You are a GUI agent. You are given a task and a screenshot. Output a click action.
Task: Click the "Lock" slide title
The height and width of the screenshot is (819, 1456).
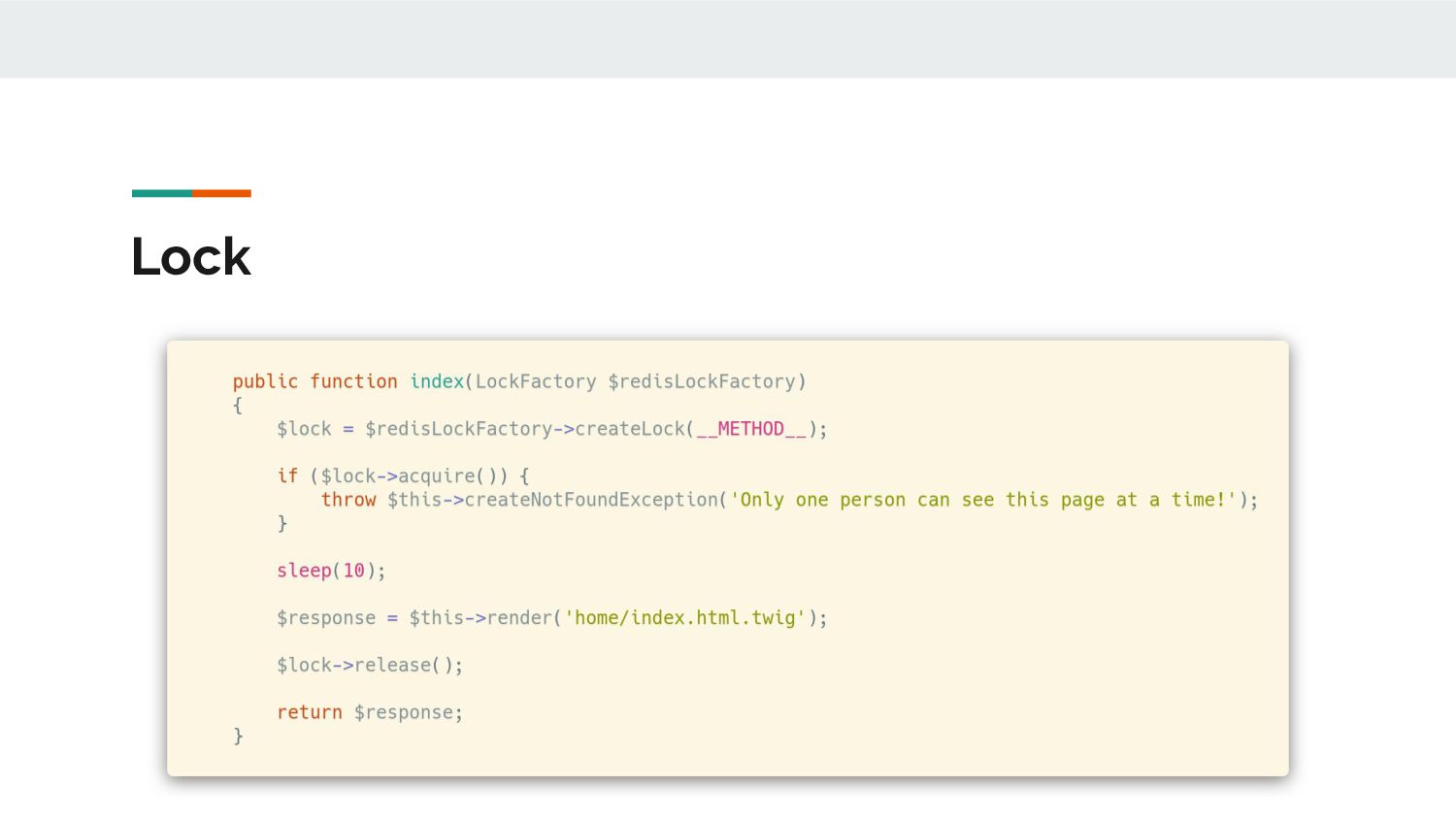[x=191, y=257]
